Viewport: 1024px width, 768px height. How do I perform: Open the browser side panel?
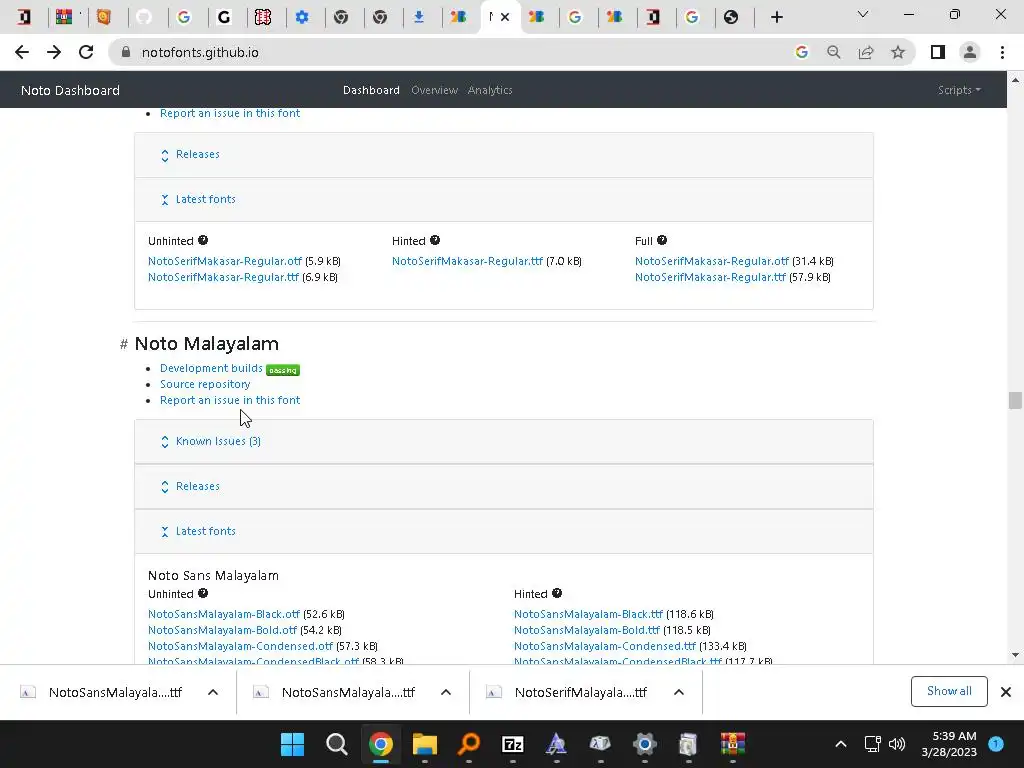tap(938, 52)
